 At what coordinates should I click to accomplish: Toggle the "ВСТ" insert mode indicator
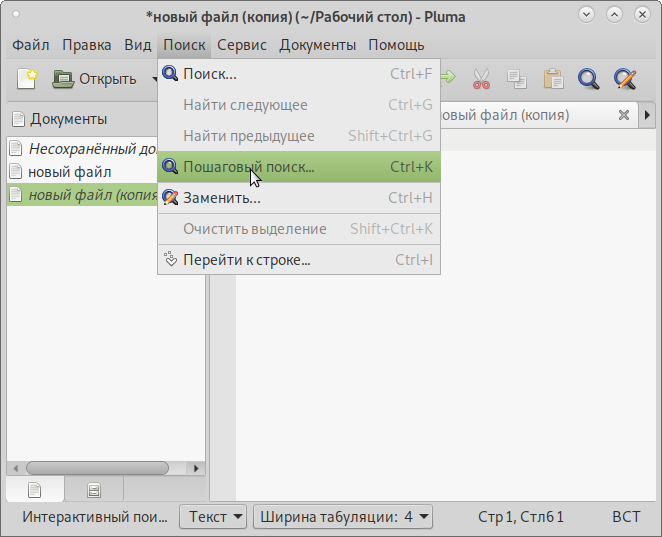(626, 517)
